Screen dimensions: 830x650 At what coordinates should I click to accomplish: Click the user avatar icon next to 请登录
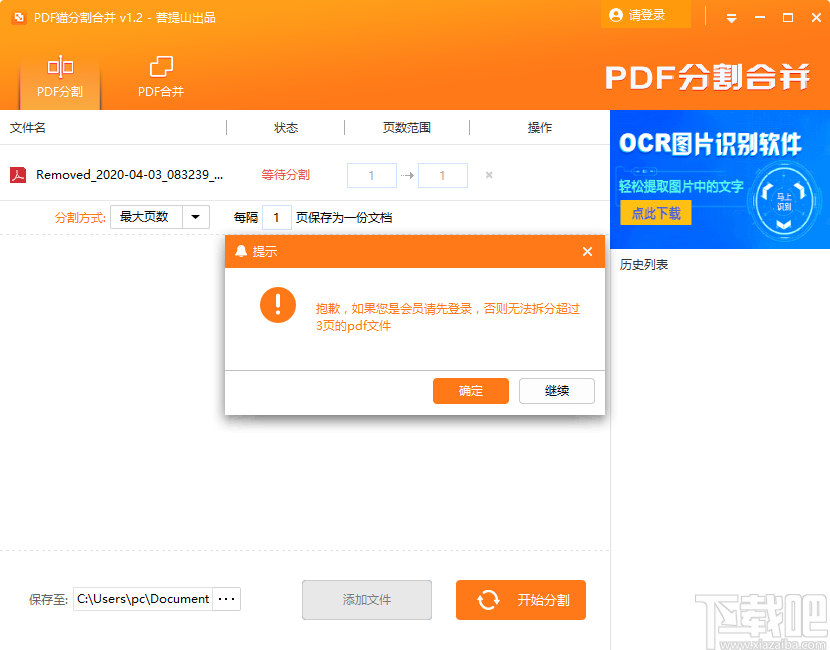616,15
